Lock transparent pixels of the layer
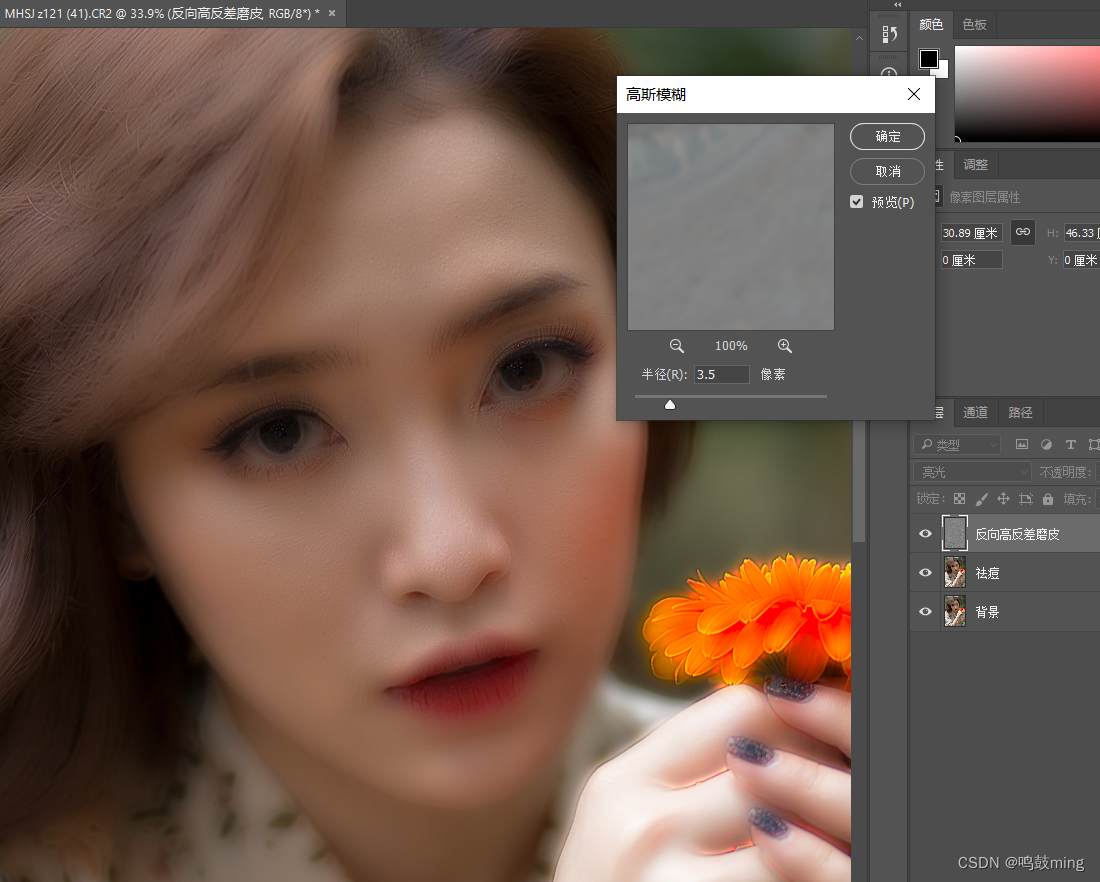 [x=959, y=499]
